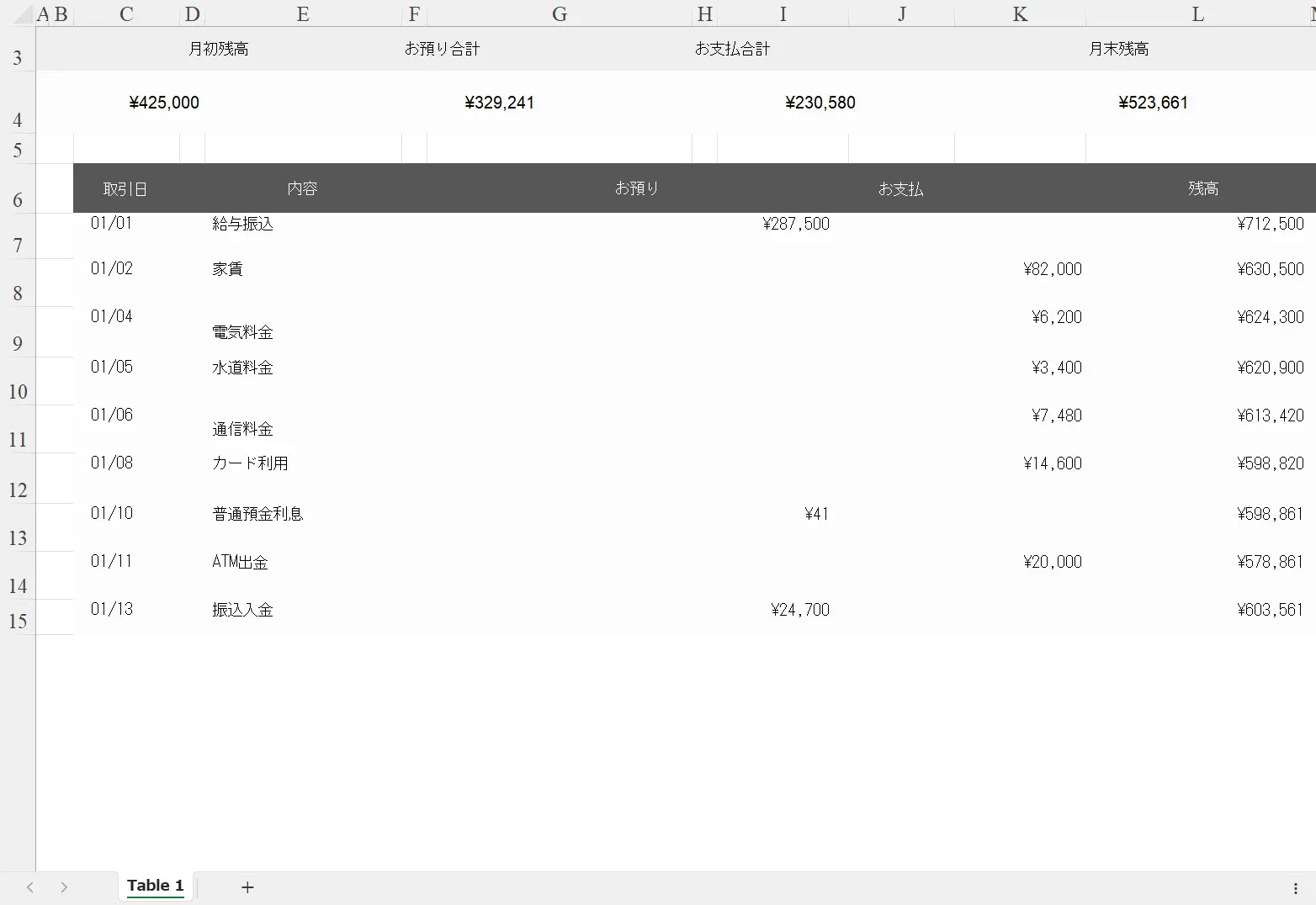
Task: Select the 水道料金 description cell
Action: 243,368
